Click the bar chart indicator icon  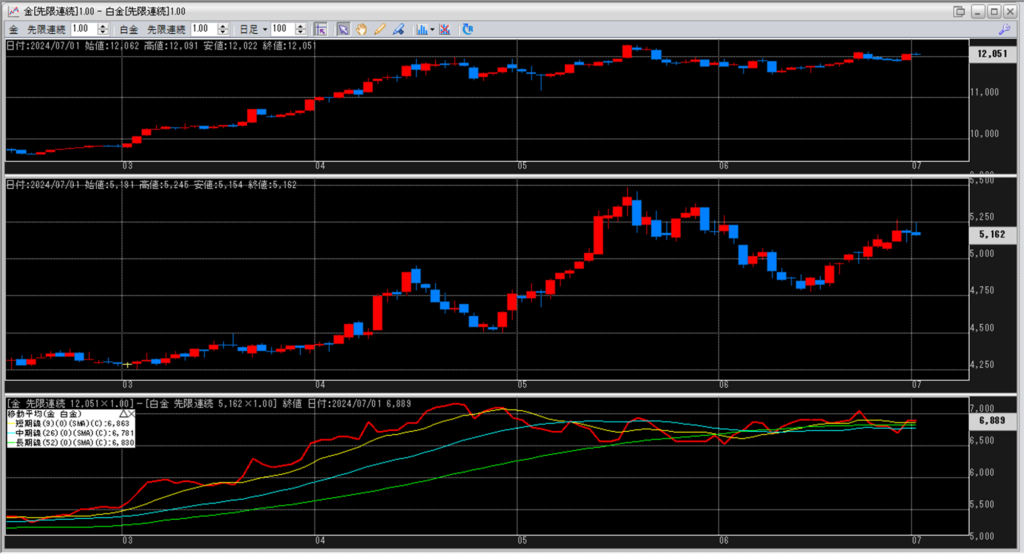(421, 29)
